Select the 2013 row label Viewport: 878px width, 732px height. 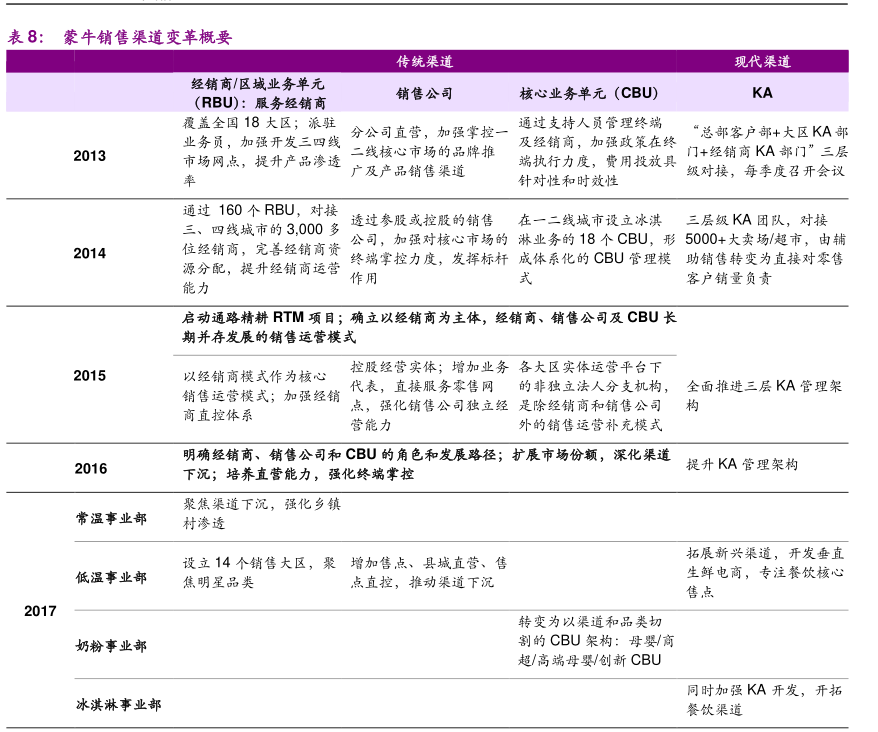[x=89, y=156]
